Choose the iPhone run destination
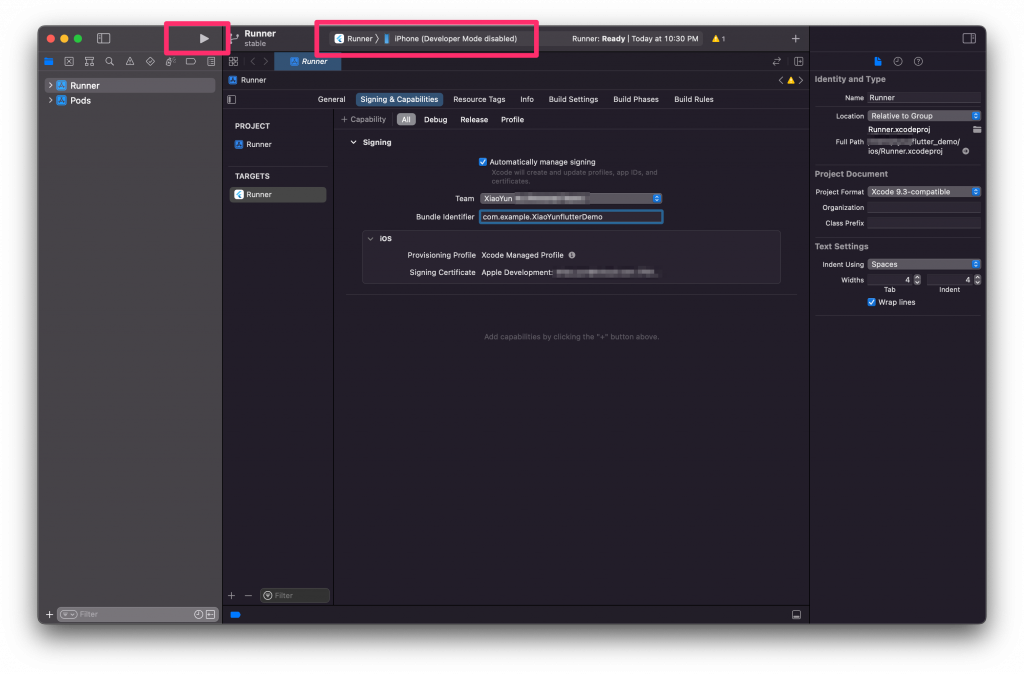The image size is (1024, 674). tap(451, 39)
